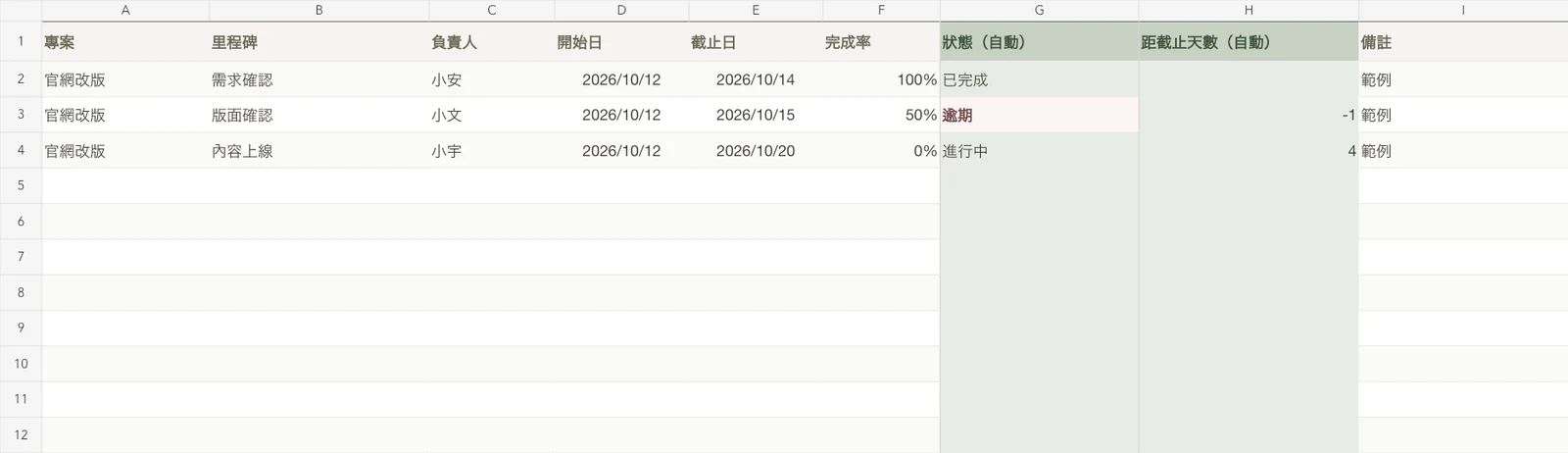The height and width of the screenshot is (453, 1568).
Task: Select row 1 header
Action: 21,41
